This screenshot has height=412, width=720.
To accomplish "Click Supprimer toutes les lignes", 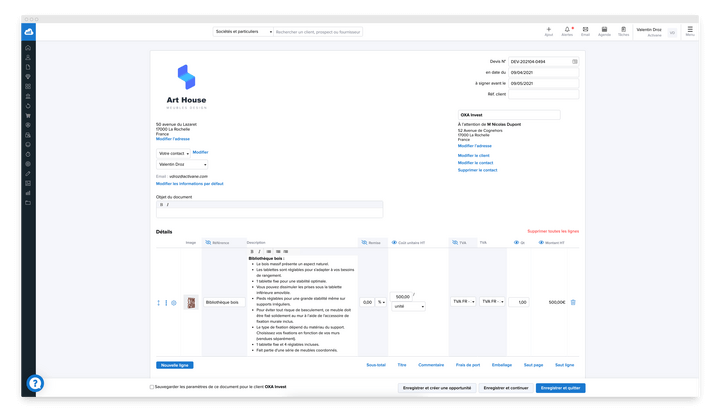I will coord(553,231).
